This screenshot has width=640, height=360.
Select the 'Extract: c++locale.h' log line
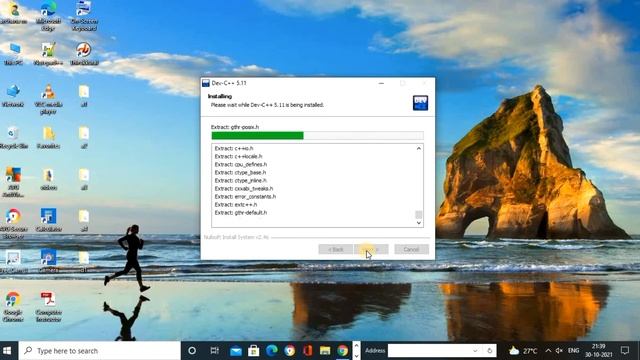[238, 156]
